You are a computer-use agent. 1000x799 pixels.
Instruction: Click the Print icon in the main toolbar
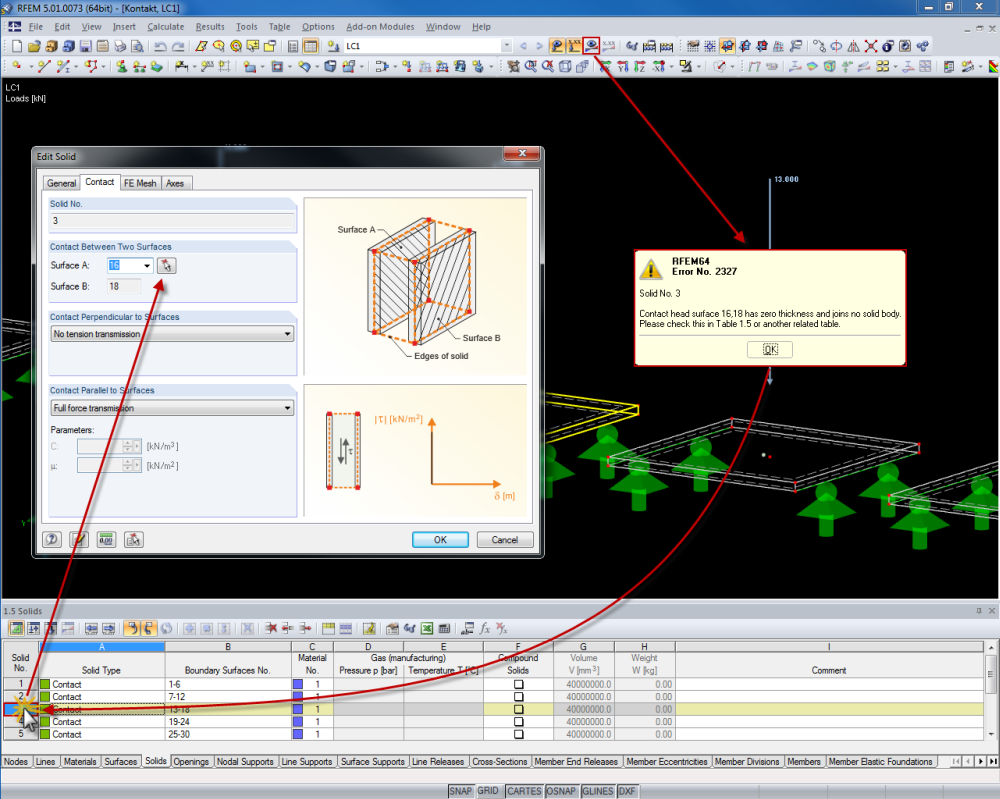pyautogui.click(x=120, y=46)
